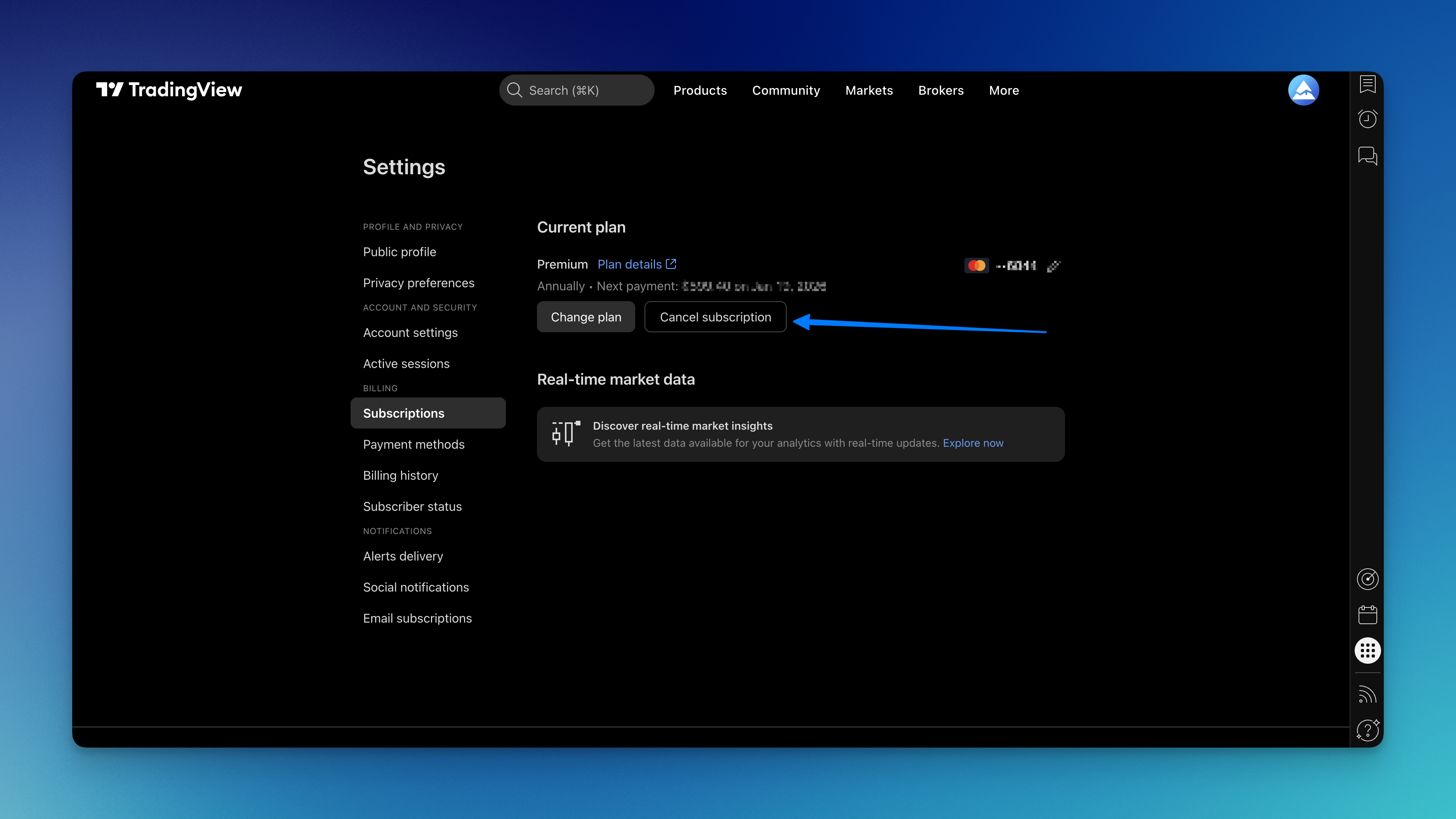The width and height of the screenshot is (1456, 819).
Task: Open the chats sidebar icon
Action: pos(1367,155)
